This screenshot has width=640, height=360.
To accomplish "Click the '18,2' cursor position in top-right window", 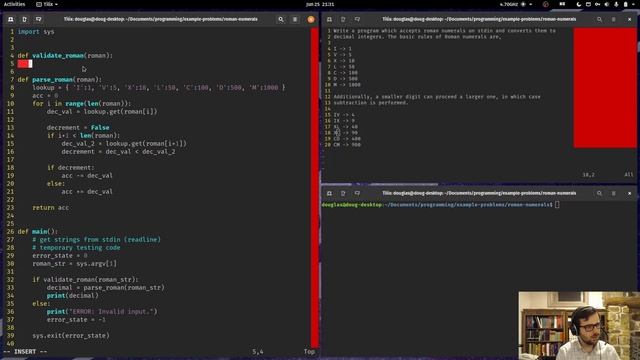I will tap(588, 174).
